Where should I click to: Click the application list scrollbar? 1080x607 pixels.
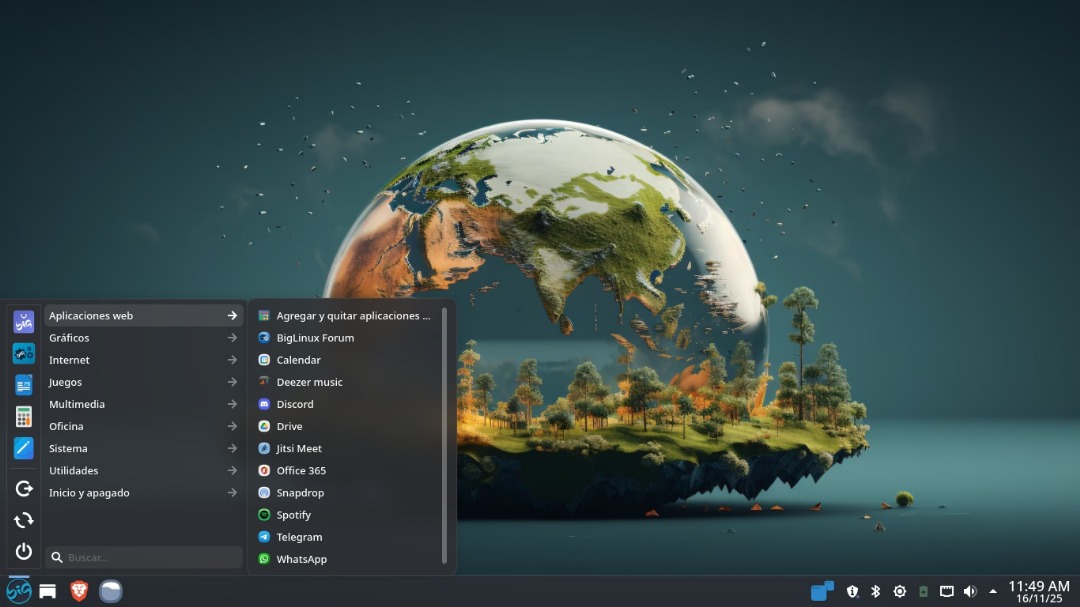point(444,435)
